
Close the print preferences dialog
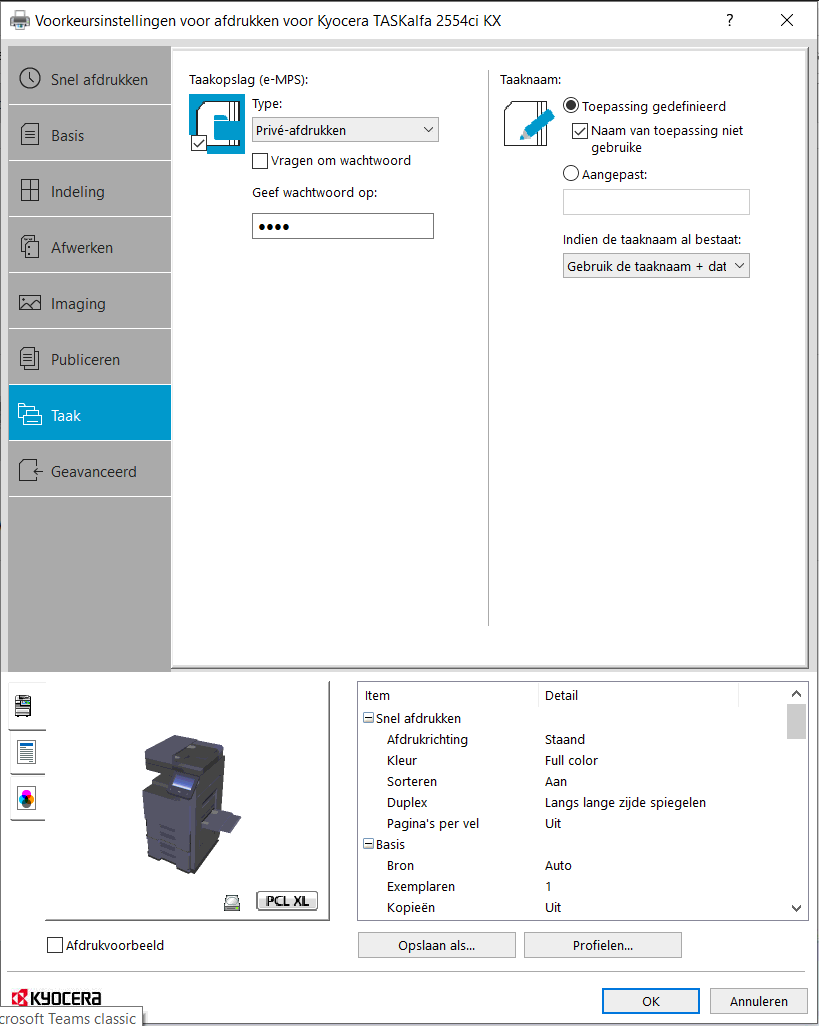pos(787,20)
